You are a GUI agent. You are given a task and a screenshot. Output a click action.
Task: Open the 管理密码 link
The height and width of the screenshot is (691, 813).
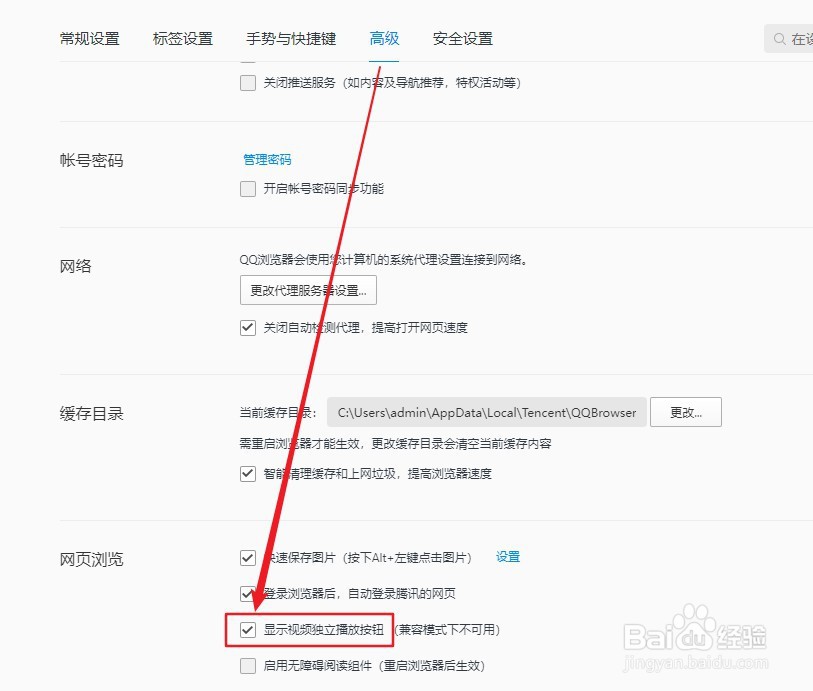(x=268, y=160)
